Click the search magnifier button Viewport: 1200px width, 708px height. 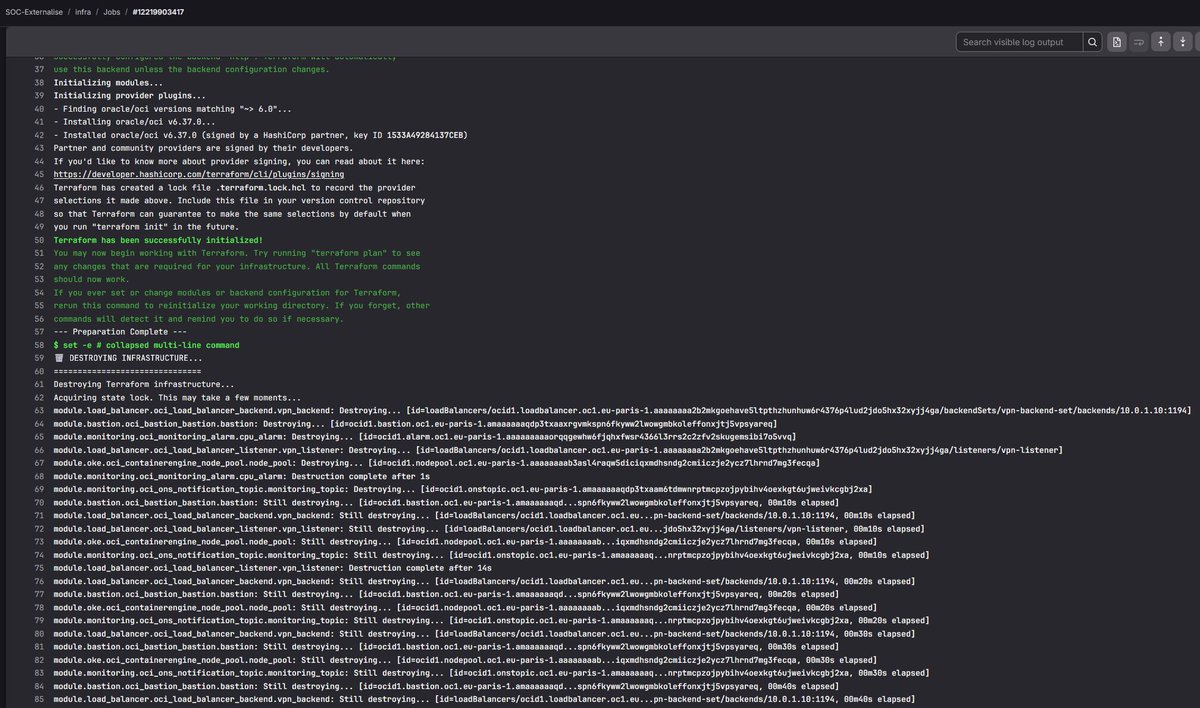coord(1093,42)
